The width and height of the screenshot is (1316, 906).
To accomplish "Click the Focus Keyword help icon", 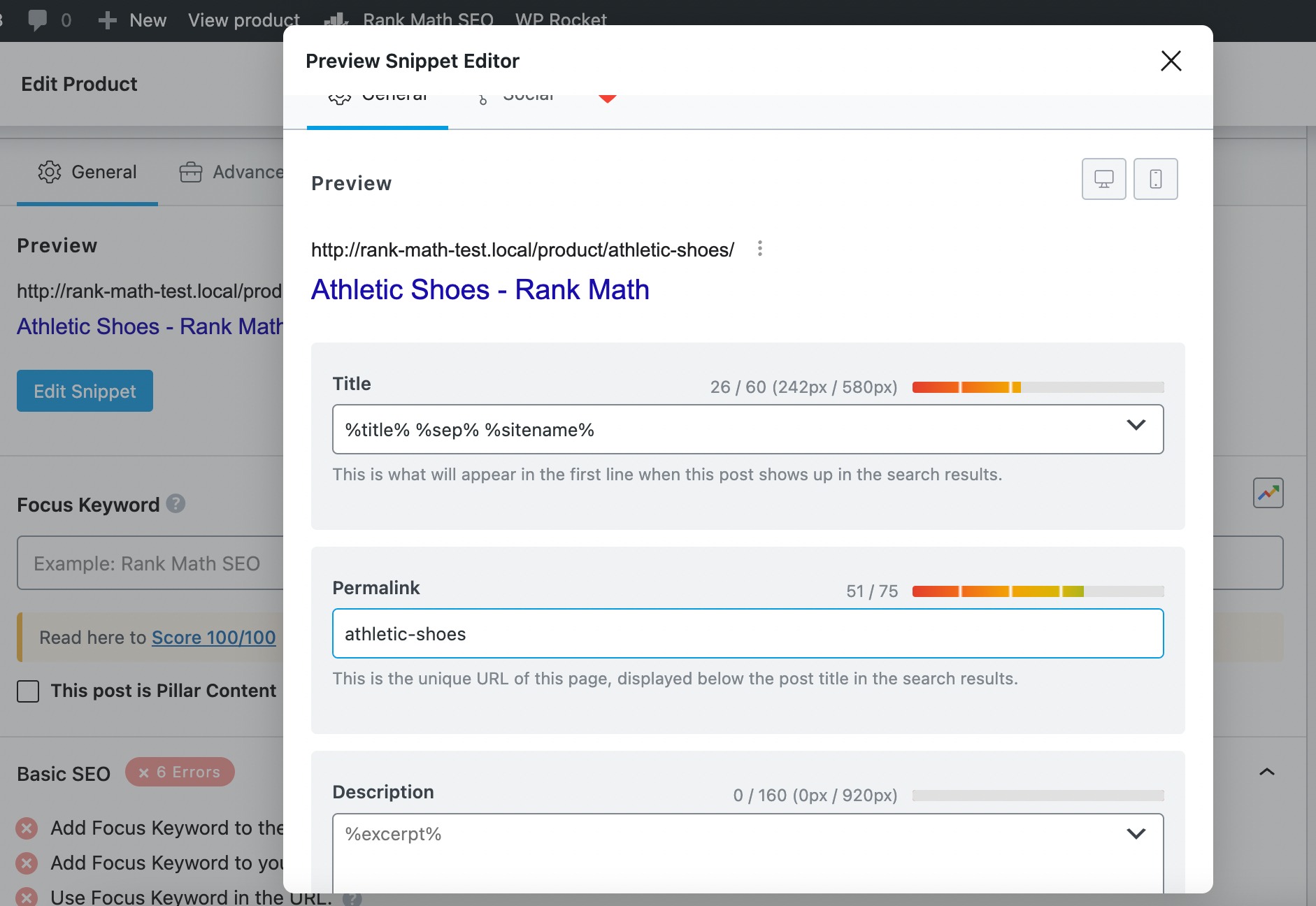I will pos(176,503).
